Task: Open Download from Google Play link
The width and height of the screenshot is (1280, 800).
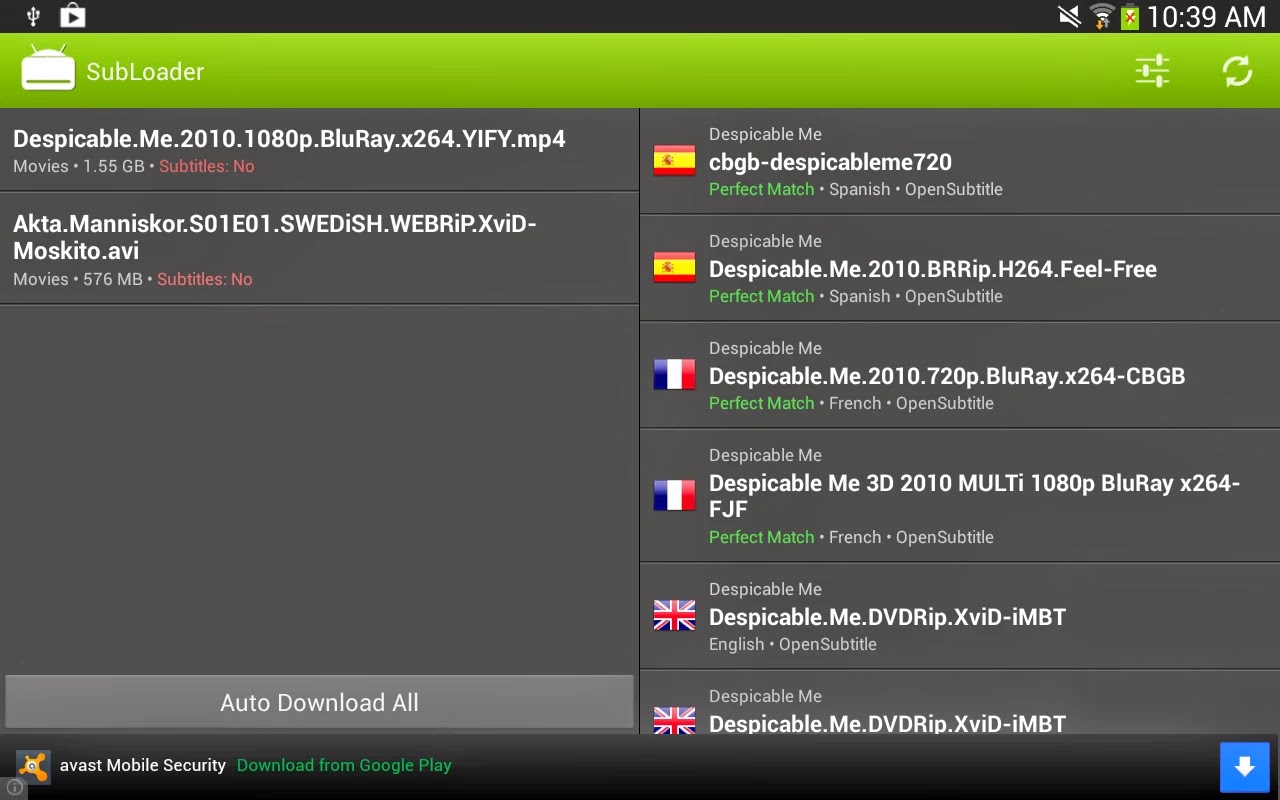Action: point(344,765)
